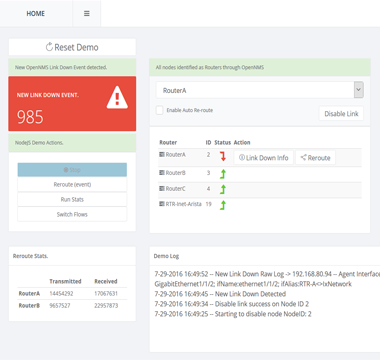
Task: Click the Run Stats action
Action: point(72,199)
